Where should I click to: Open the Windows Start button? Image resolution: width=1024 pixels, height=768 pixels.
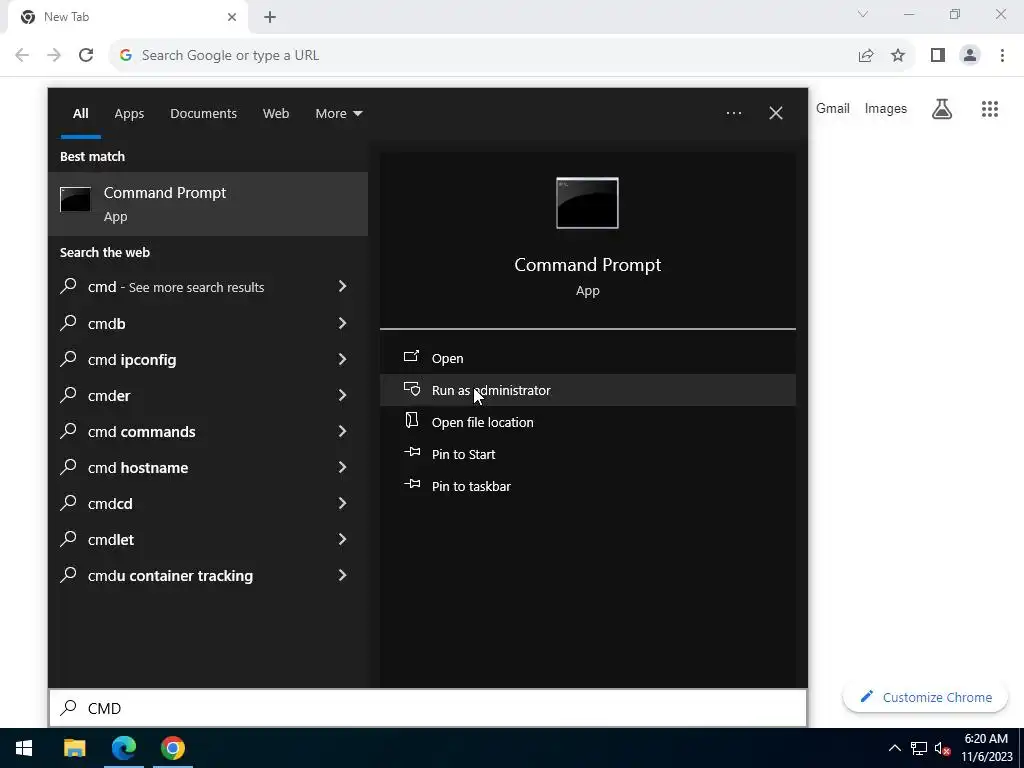[24, 748]
